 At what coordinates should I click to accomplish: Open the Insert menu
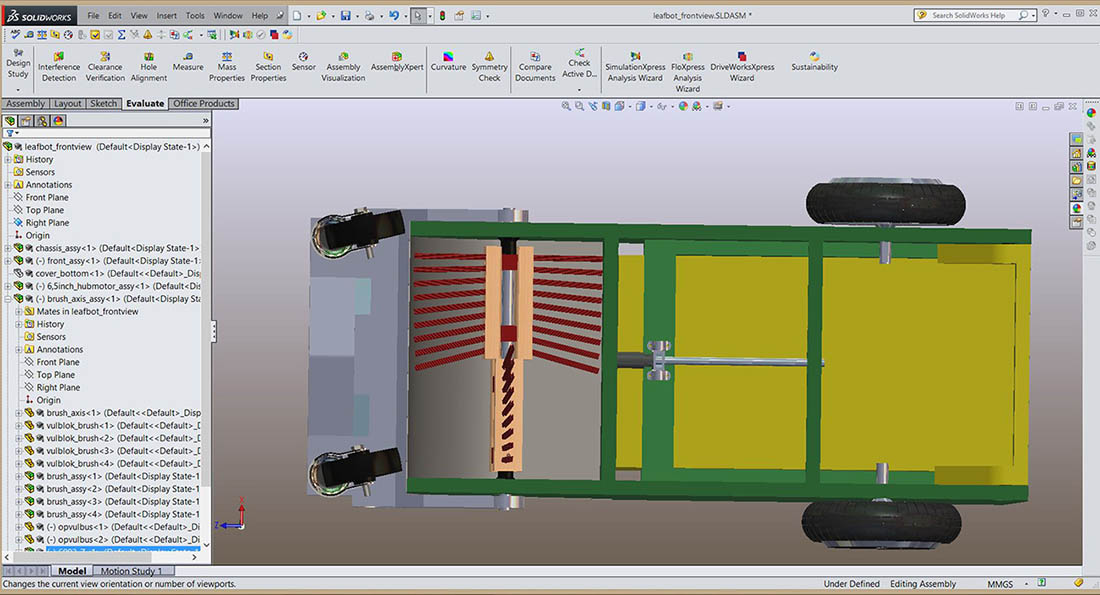(166, 15)
